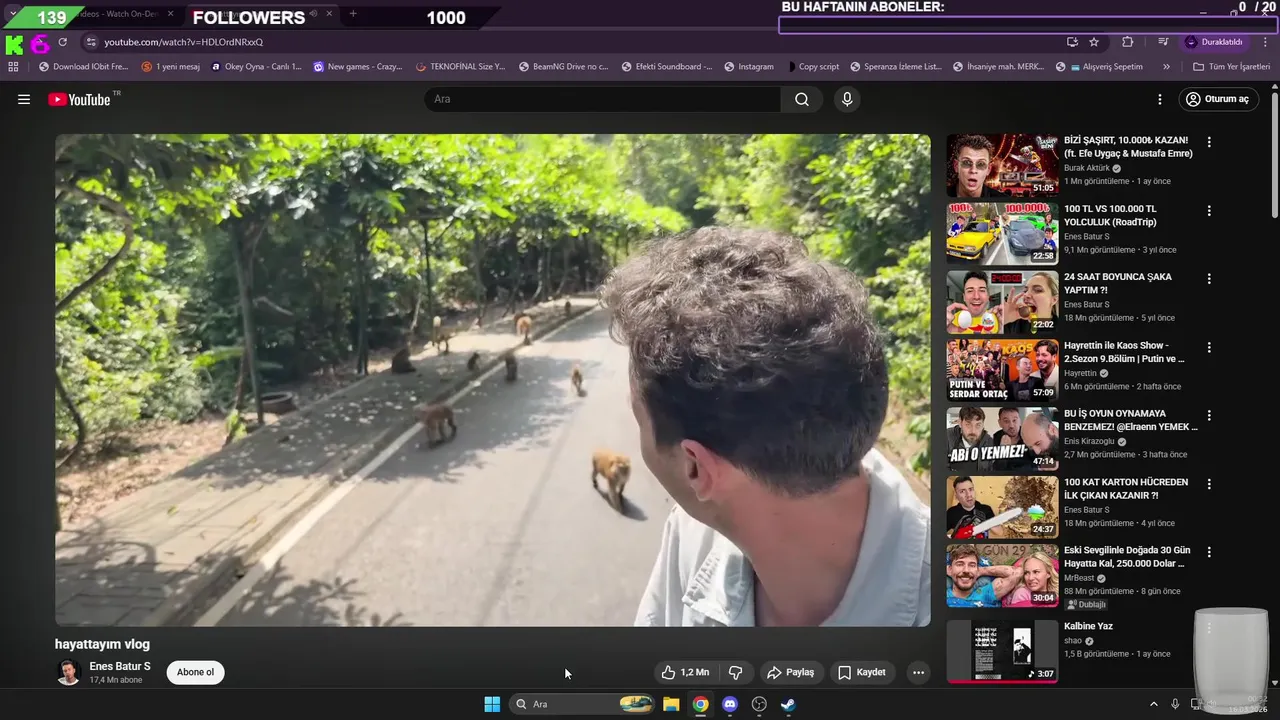The image size is (1280, 720).
Task: Open Hayrettin ile Kaos Show video title
Action: [x=1124, y=352]
